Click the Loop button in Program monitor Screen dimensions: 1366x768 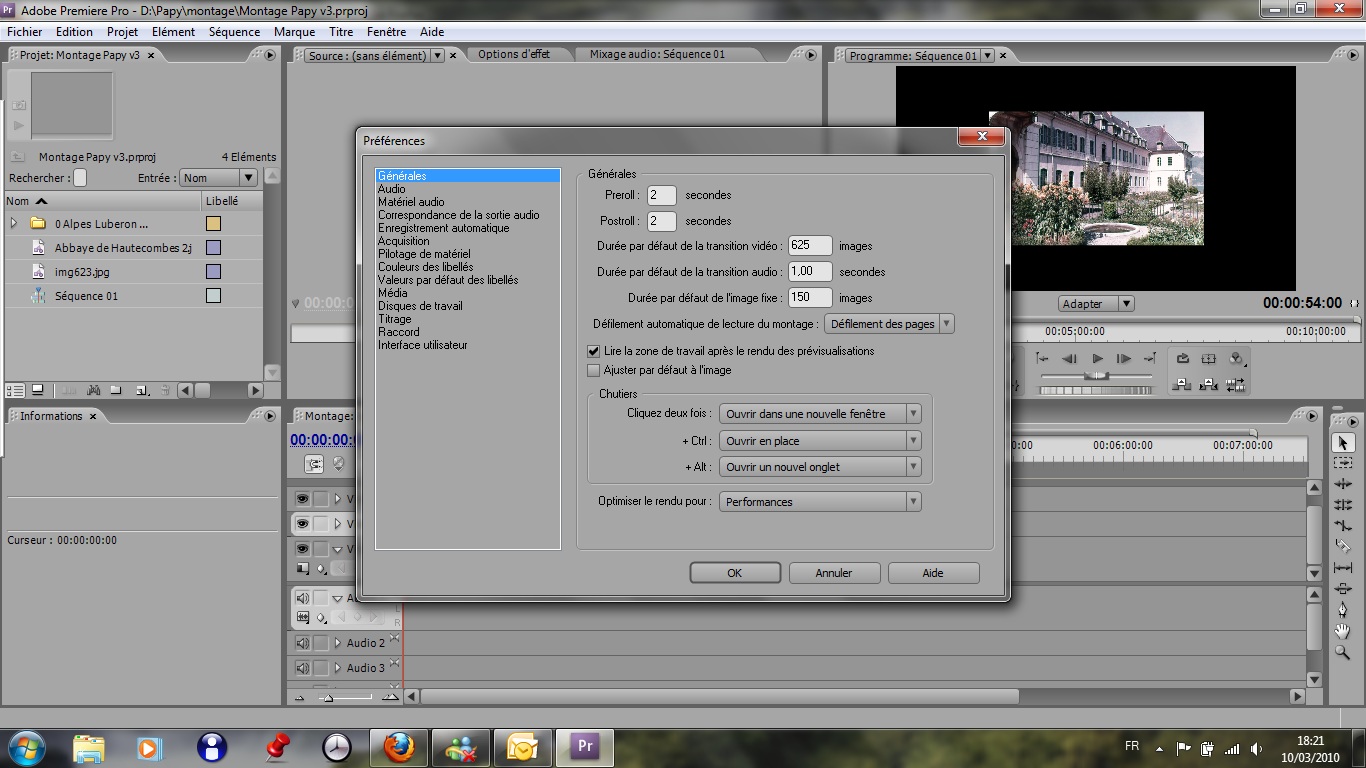(1183, 358)
